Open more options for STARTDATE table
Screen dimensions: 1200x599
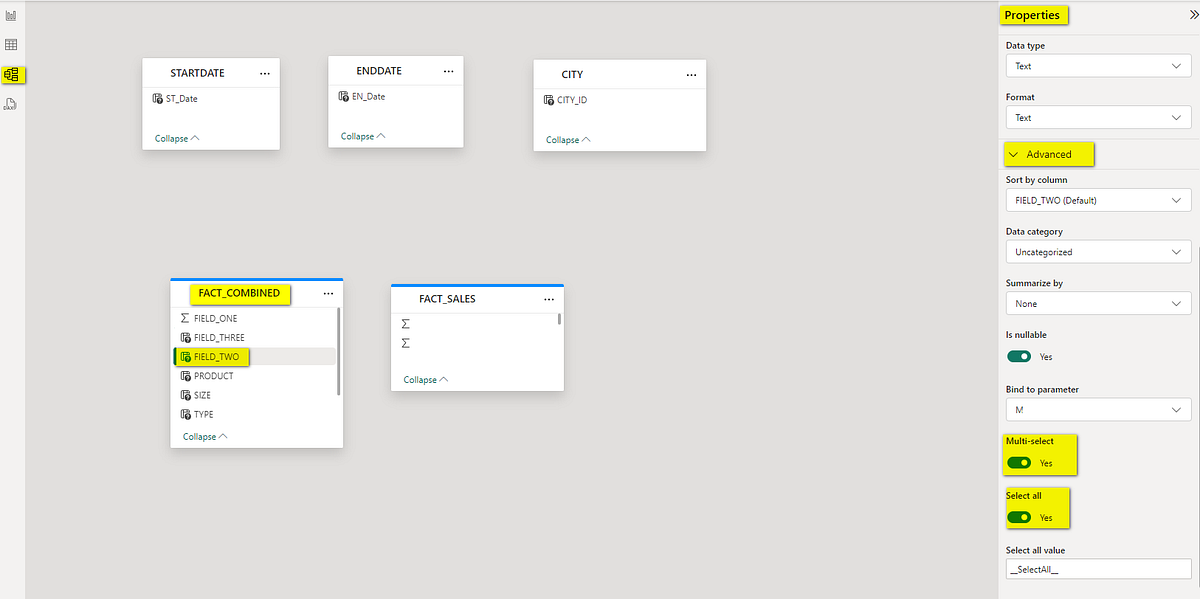(x=264, y=72)
